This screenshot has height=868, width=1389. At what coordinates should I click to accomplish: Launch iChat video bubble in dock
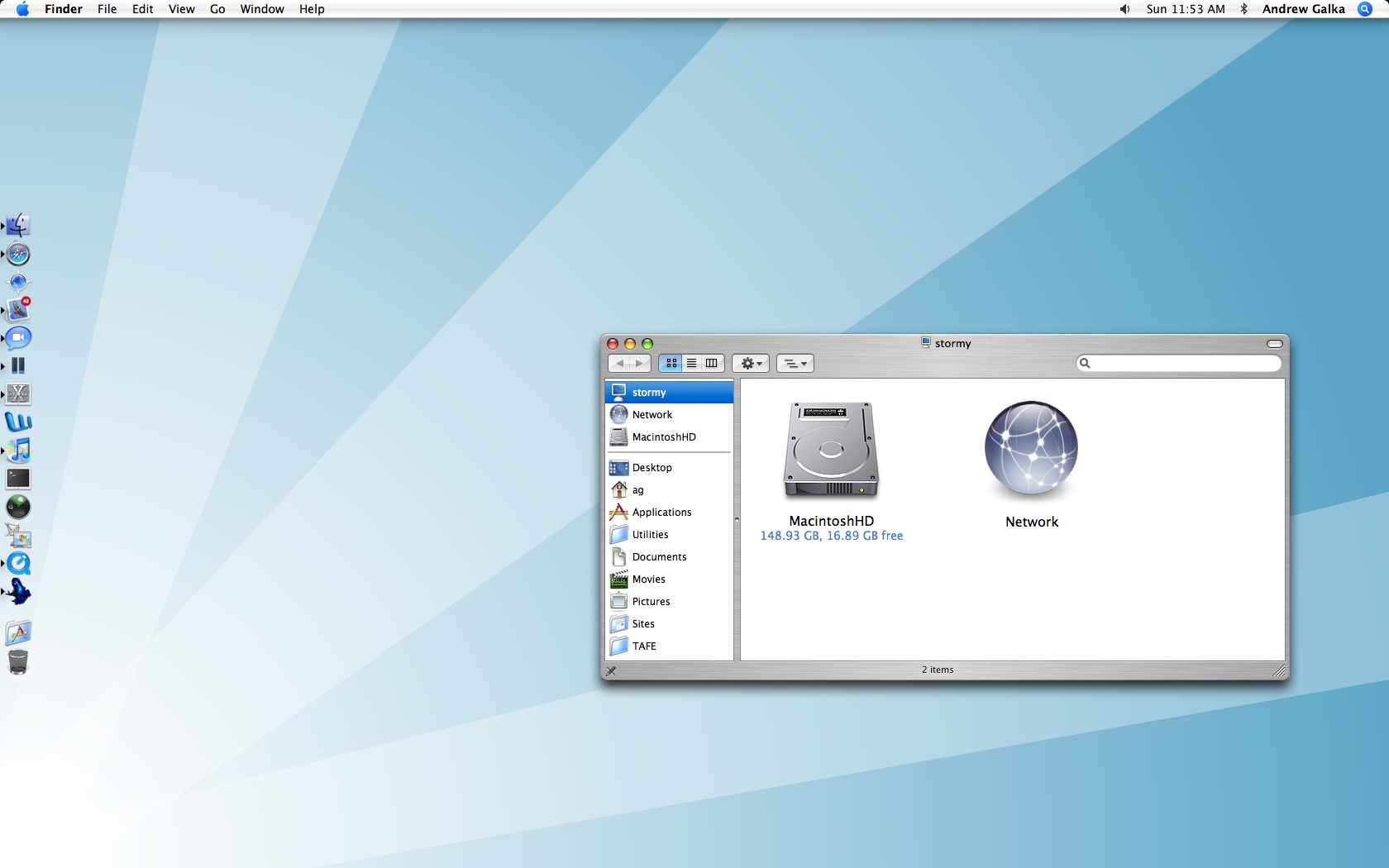(x=18, y=338)
